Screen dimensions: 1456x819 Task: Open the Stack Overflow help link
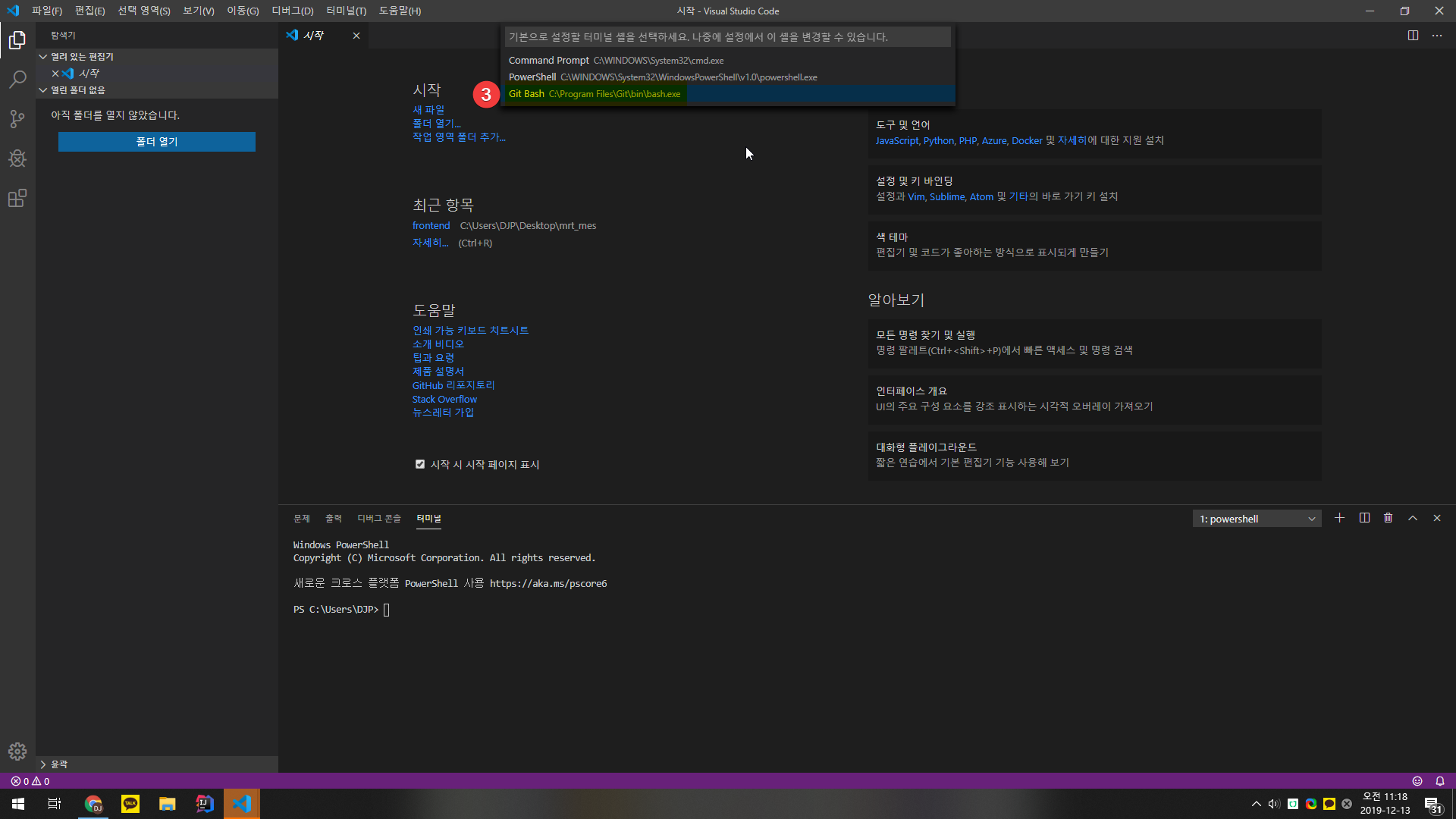[x=444, y=399]
